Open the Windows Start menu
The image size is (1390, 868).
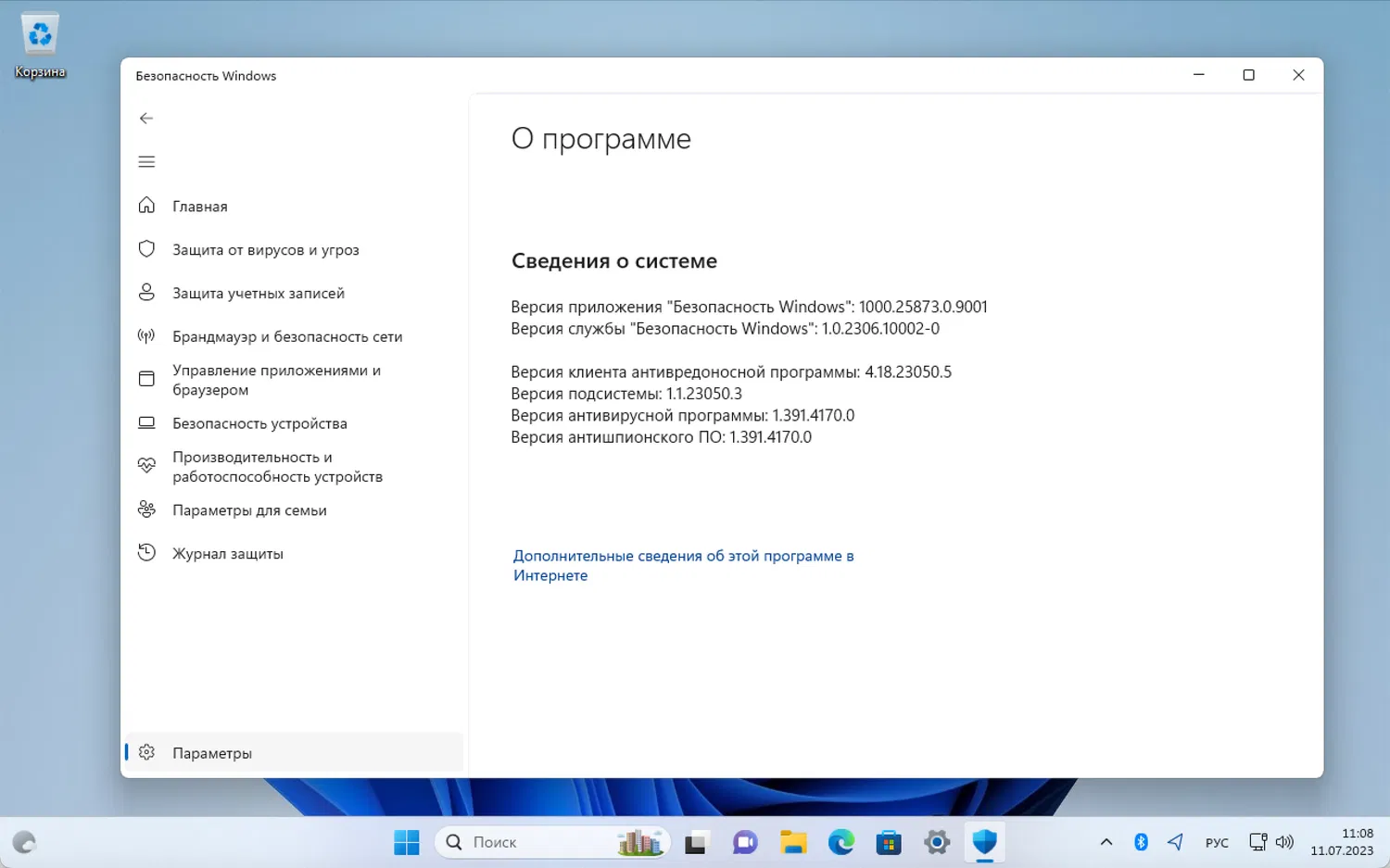tap(407, 842)
